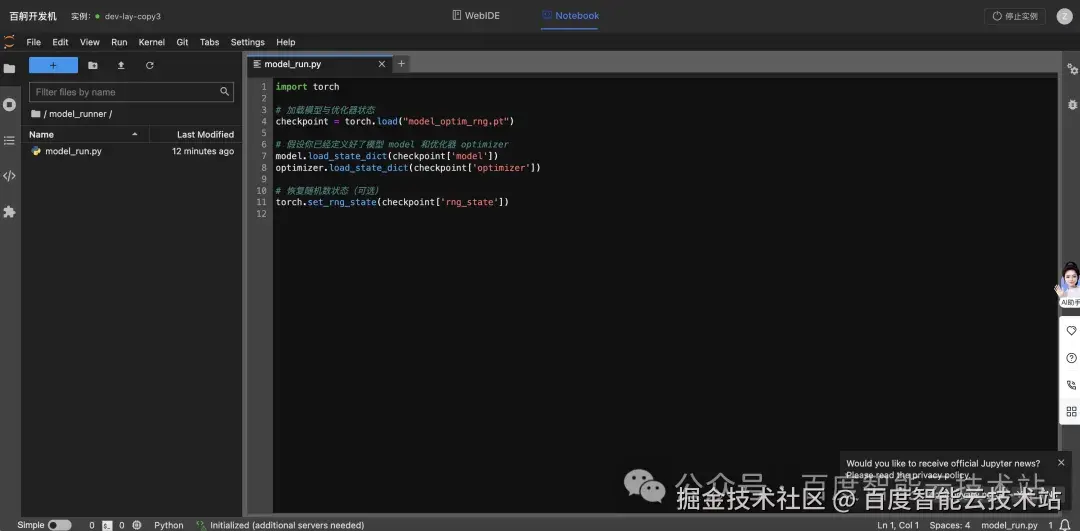The width and height of the screenshot is (1080, 531).
Task: Open the Property Inspector gears icon
Action: [1072, 69]
